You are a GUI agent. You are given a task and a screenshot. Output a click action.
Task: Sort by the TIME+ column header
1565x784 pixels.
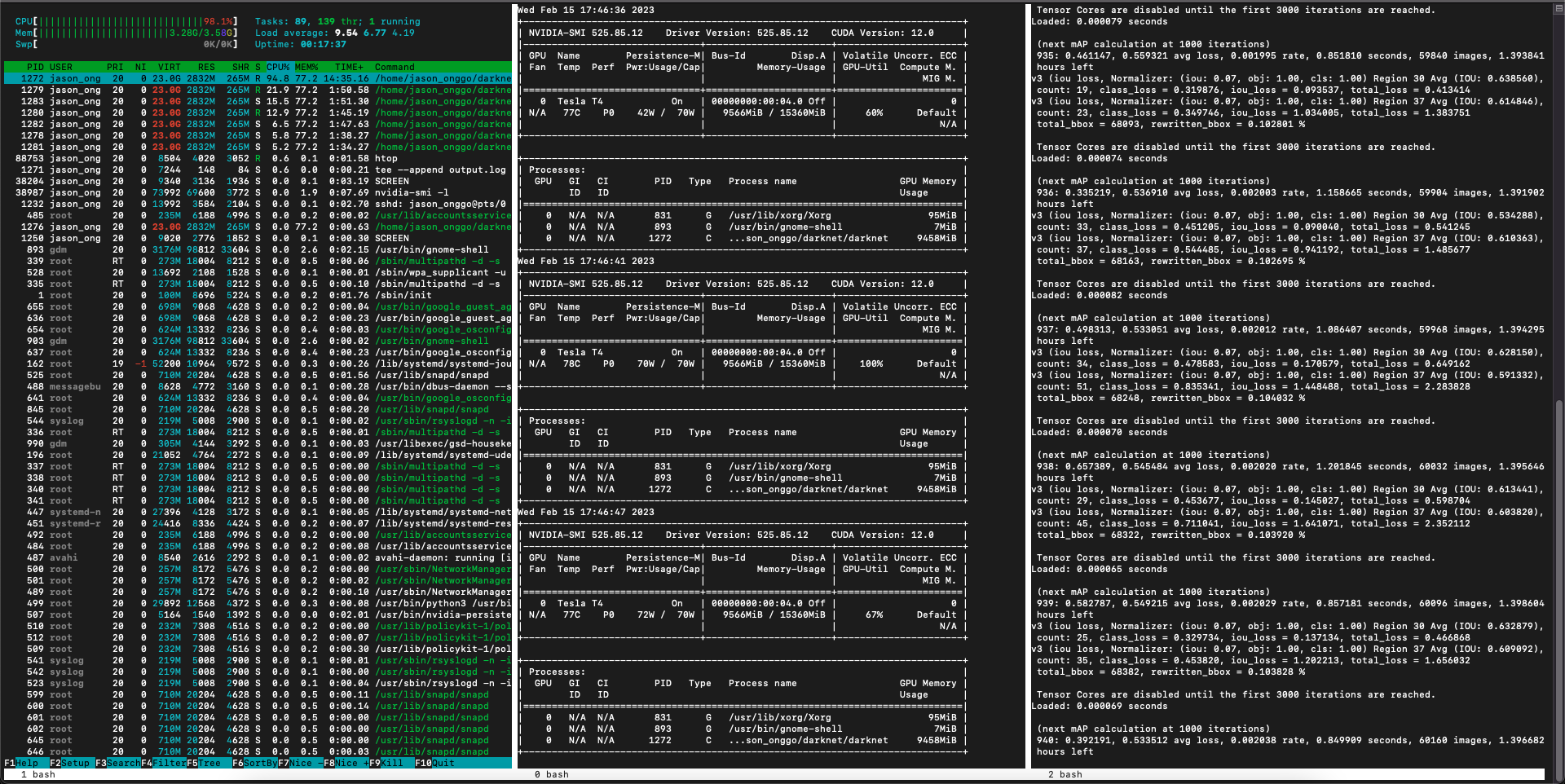pos(349,67)
